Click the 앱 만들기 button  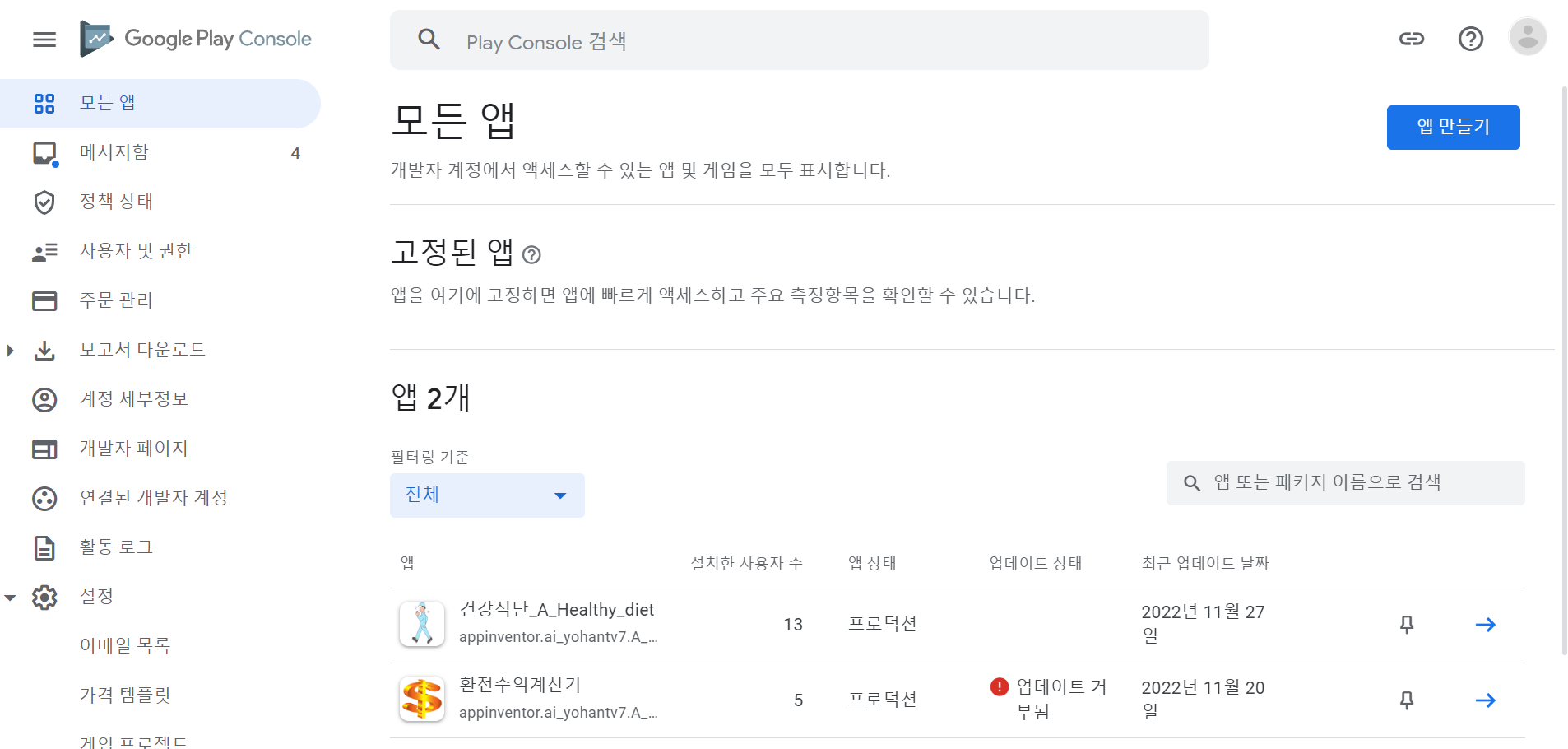pyautogui.click(x=1453, y=128)
